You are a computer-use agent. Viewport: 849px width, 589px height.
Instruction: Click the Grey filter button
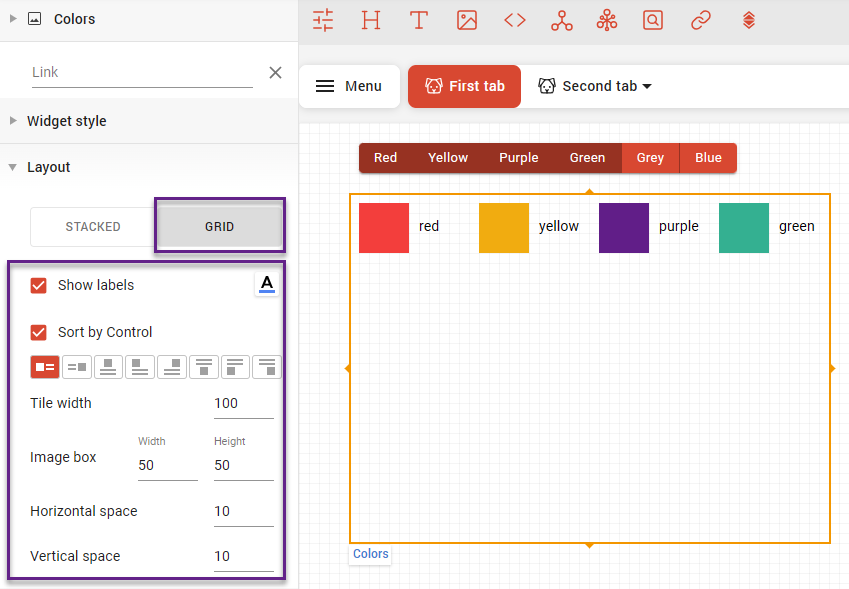click(x=650, y=158)
